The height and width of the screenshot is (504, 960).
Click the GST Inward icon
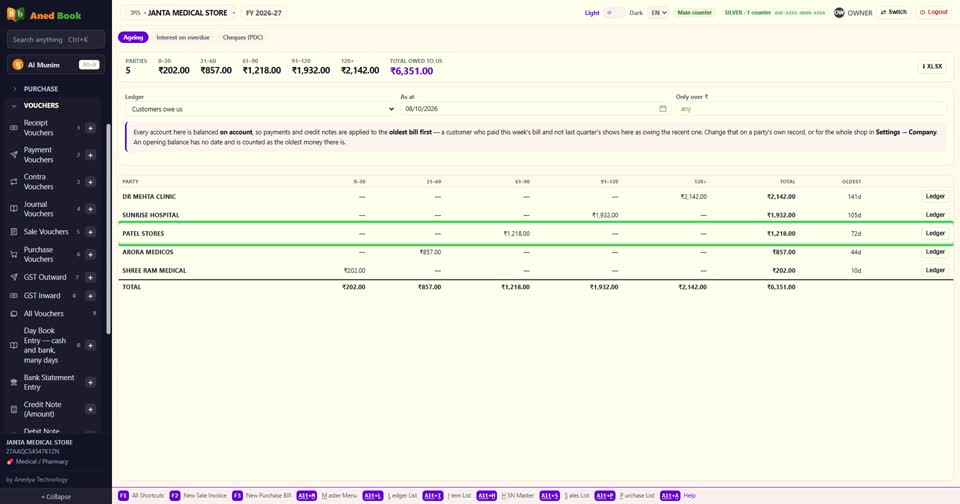[14, 296]
